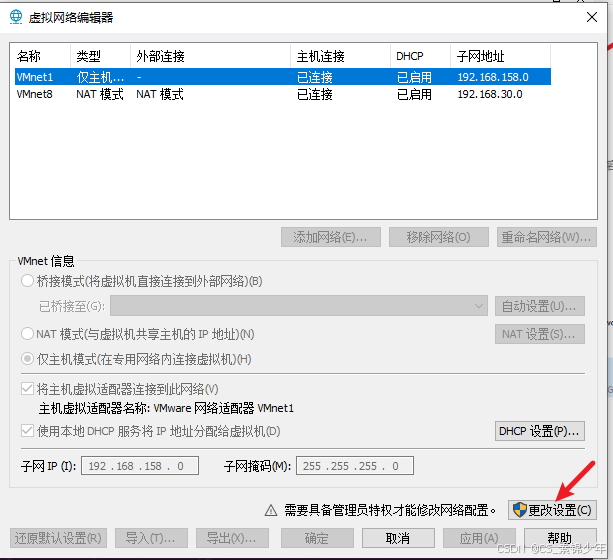Click the 导出(X) button
The height and width of the screenshot is (560, 613).
pos(232,538)
